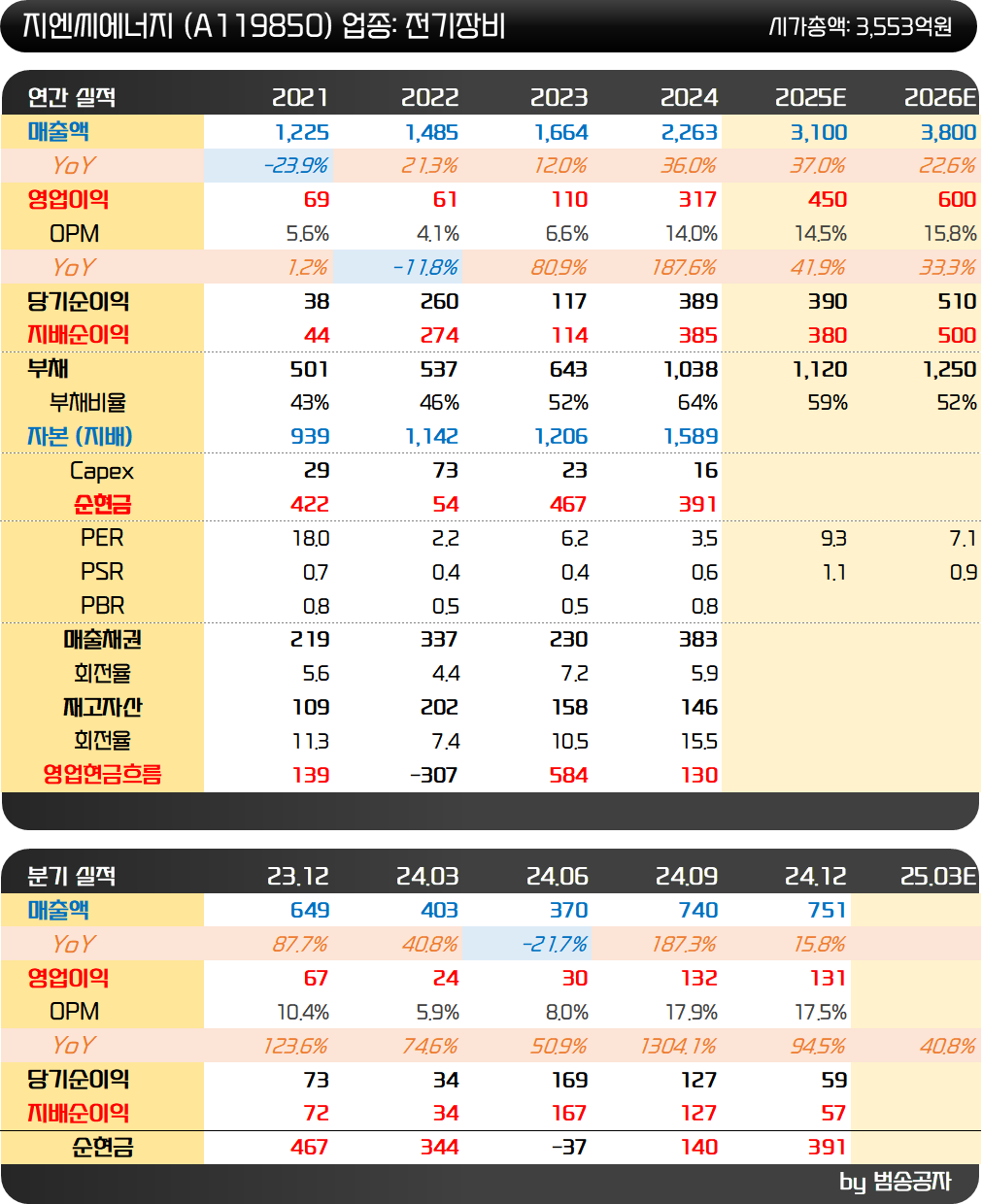The image size is (982, 1204).
Task: Select the 연간 실적 header
Action: (72, 97)
